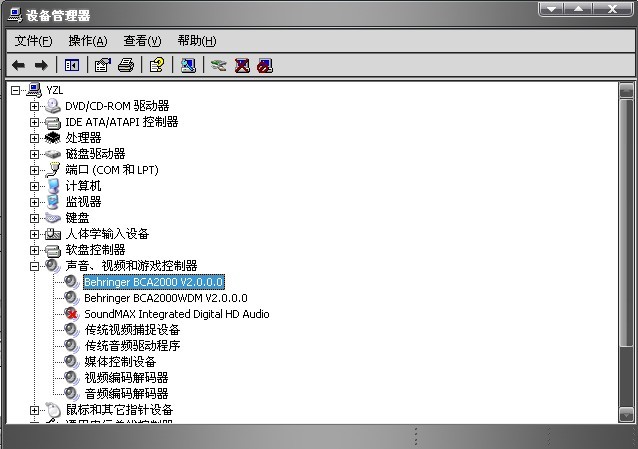Select the 键盘 keyboard icon
Viewport: 638px width, 449px height.
52,218
